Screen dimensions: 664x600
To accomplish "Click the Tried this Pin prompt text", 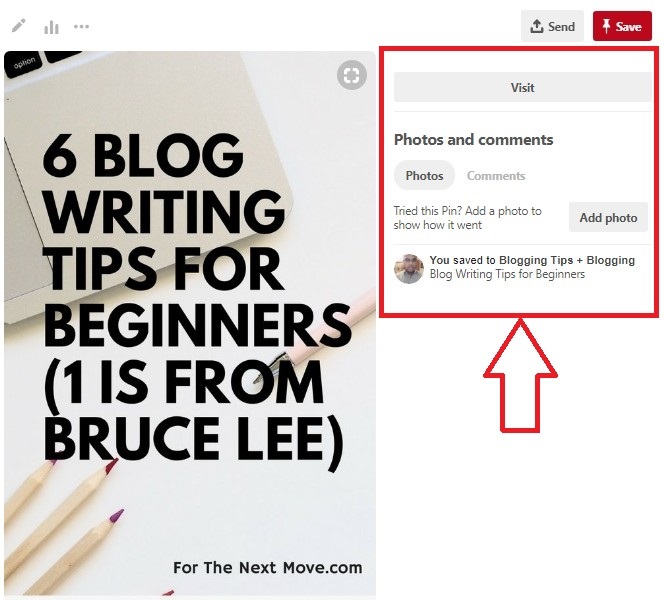I will coord(468,218).
